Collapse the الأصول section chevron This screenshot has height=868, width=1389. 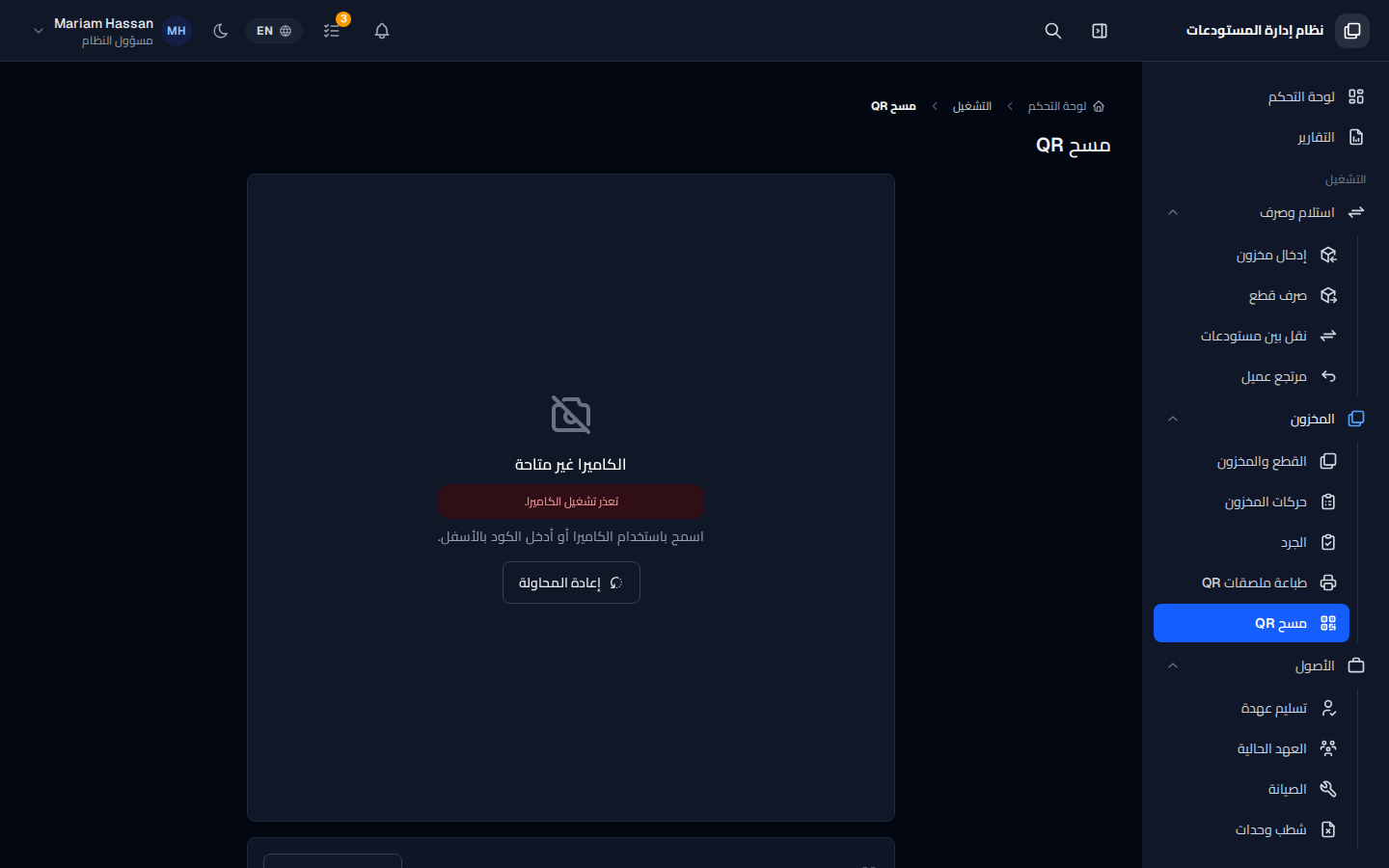pos(1173,665)
